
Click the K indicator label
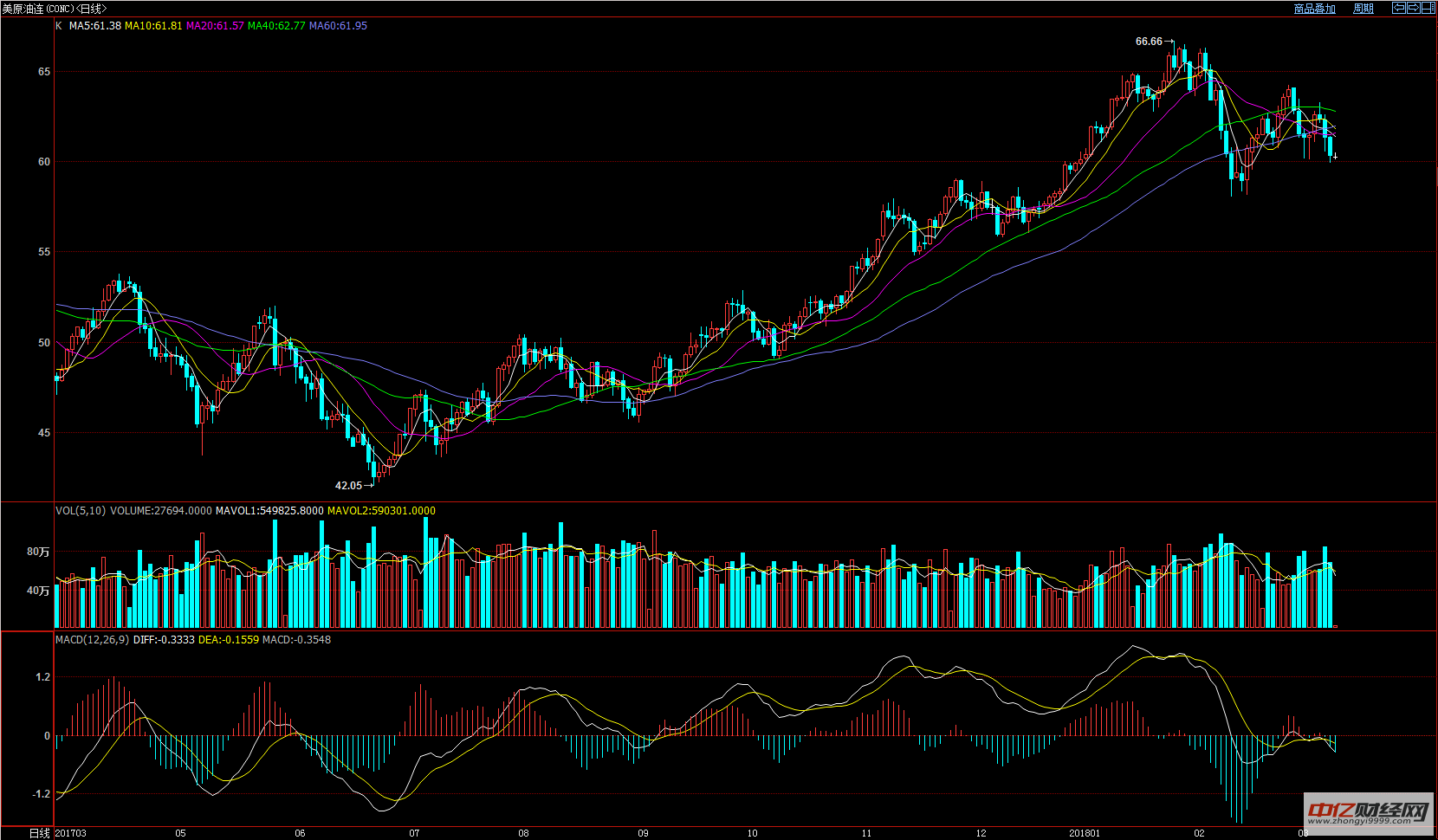[59, 26]
